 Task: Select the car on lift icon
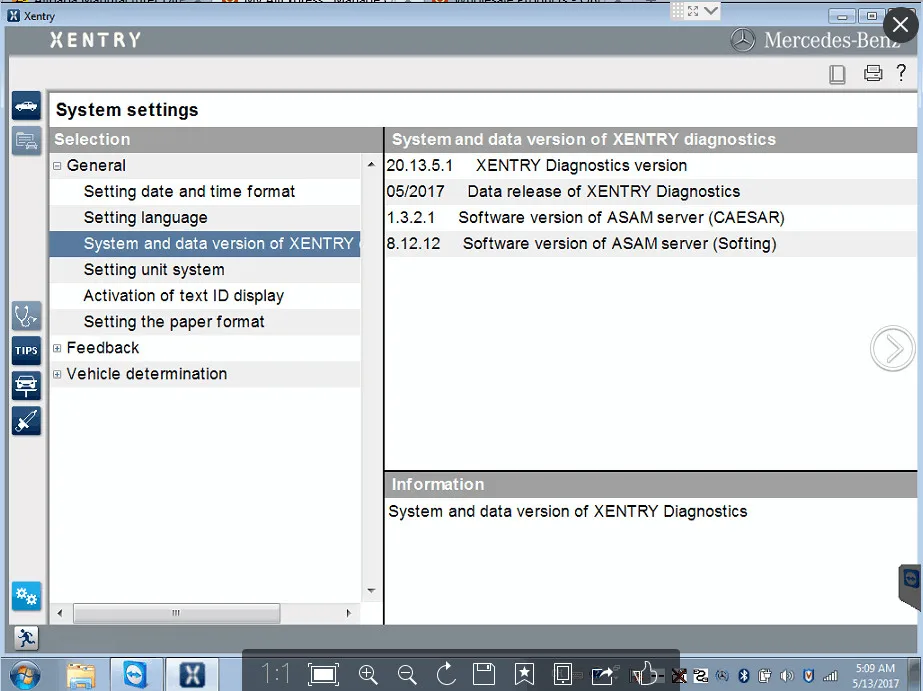(26, 386)
